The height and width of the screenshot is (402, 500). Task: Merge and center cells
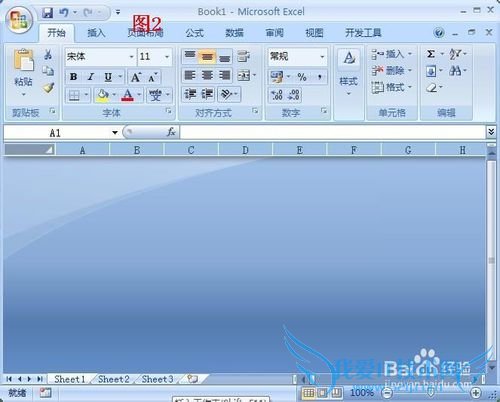[x=244, y=76]
